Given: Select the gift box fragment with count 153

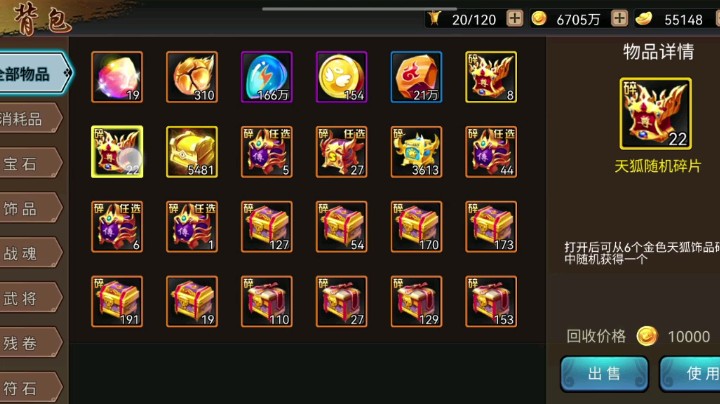Looking at the screenshot, I should pyautogui.click(x=491, y=301).
